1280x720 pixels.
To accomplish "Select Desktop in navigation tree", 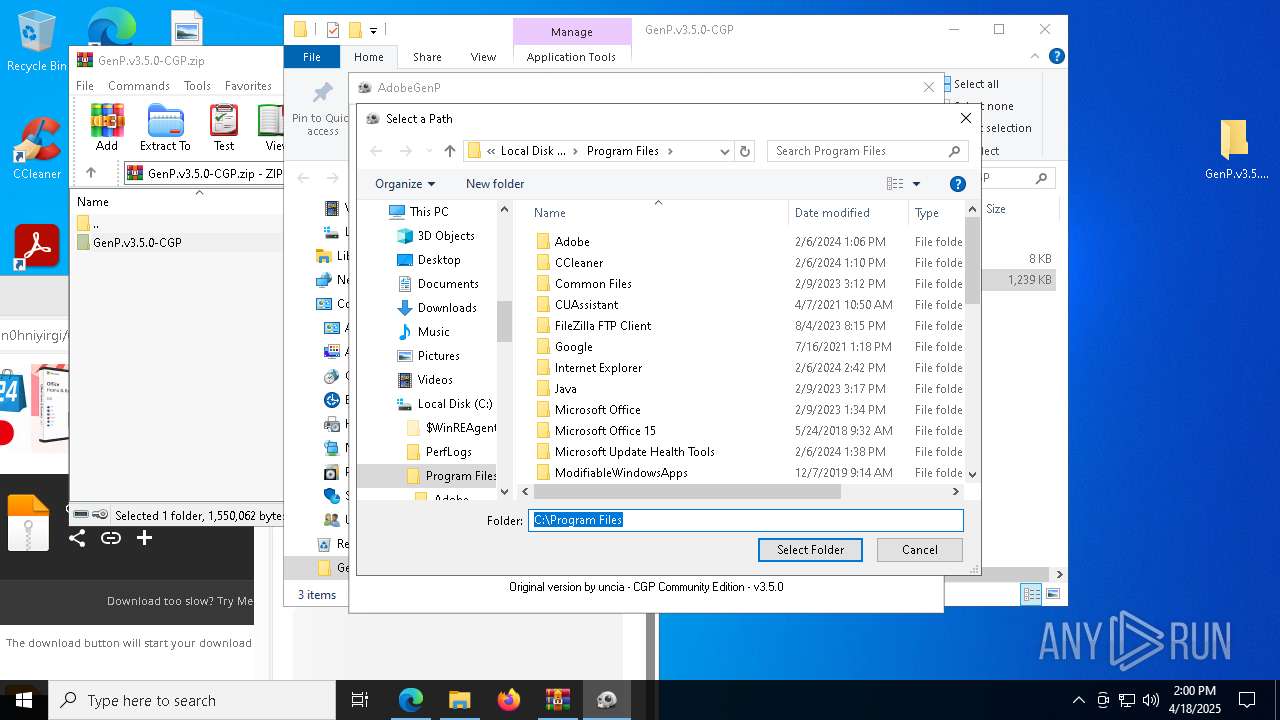I will click(439, 260).
